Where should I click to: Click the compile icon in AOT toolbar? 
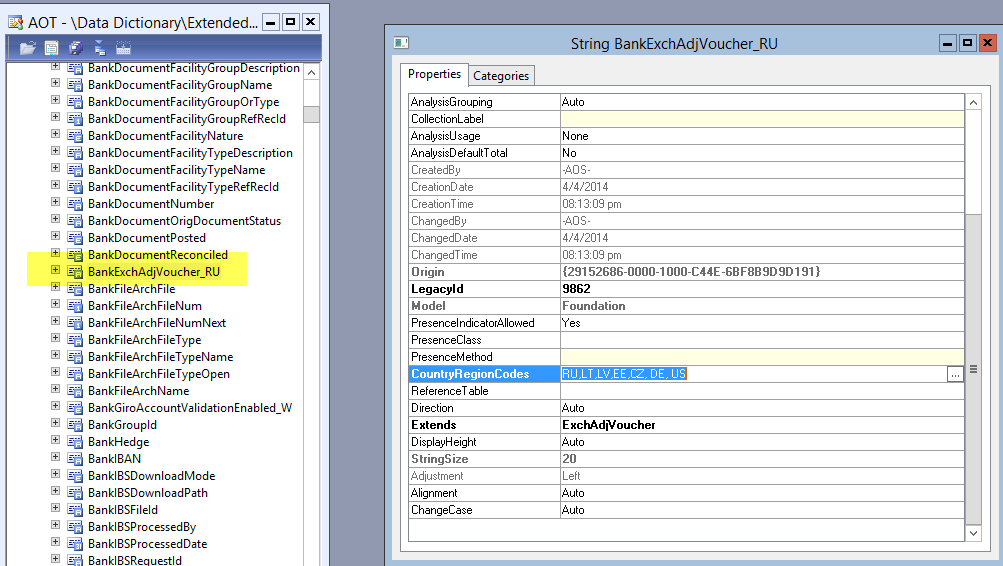[x=124, y=48]
